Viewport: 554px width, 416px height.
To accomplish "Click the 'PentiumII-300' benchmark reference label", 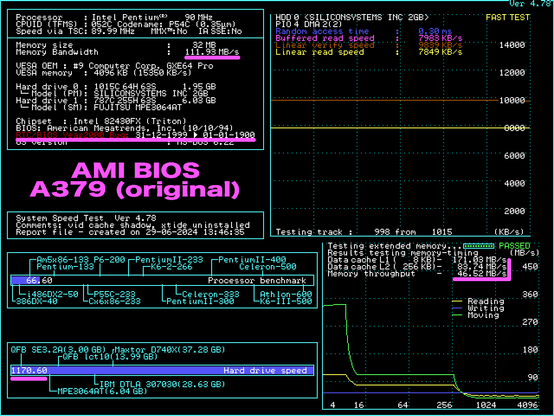I will click(x=200, y=301).
